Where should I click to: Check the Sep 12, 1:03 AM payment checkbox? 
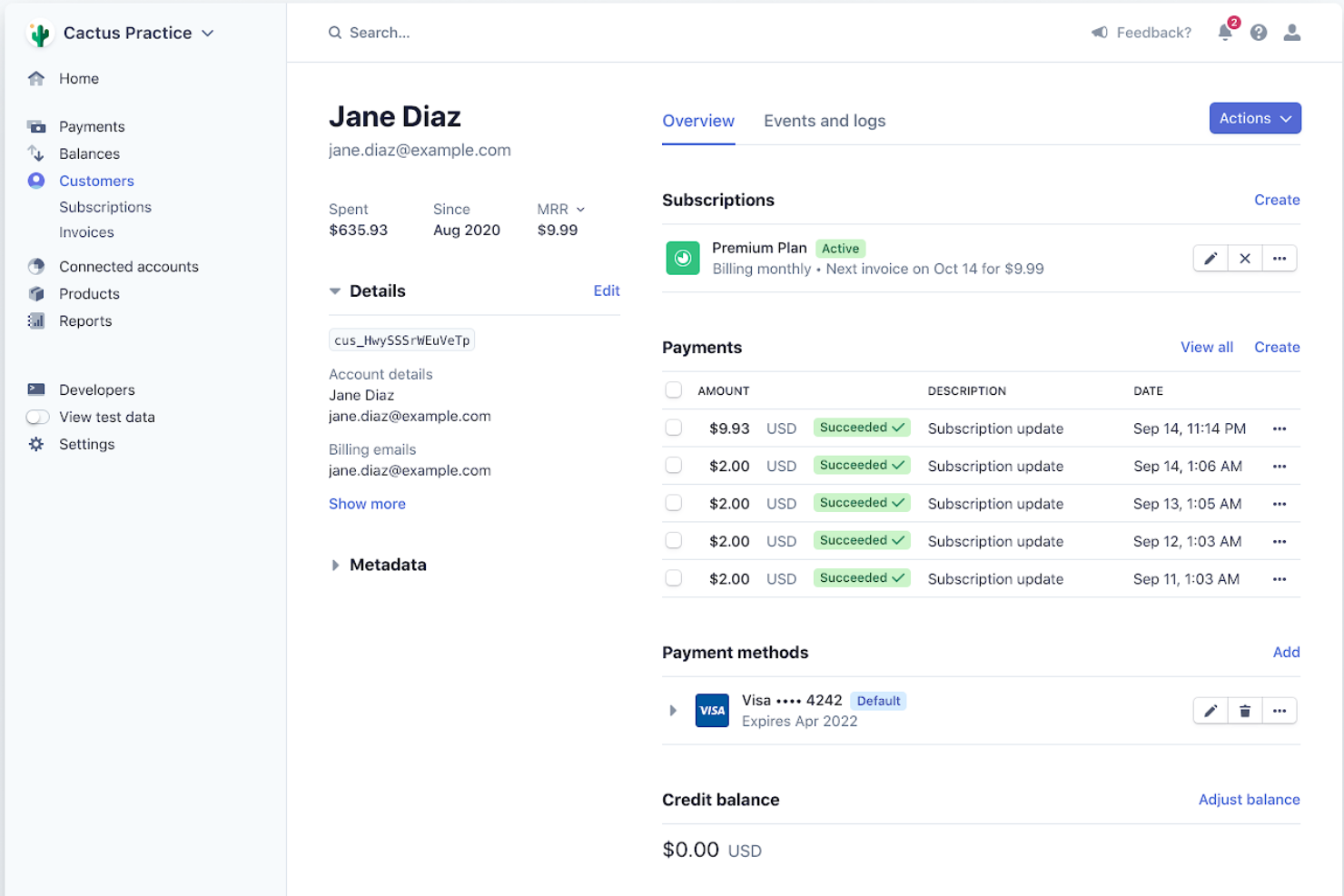[x=674, y=541]
